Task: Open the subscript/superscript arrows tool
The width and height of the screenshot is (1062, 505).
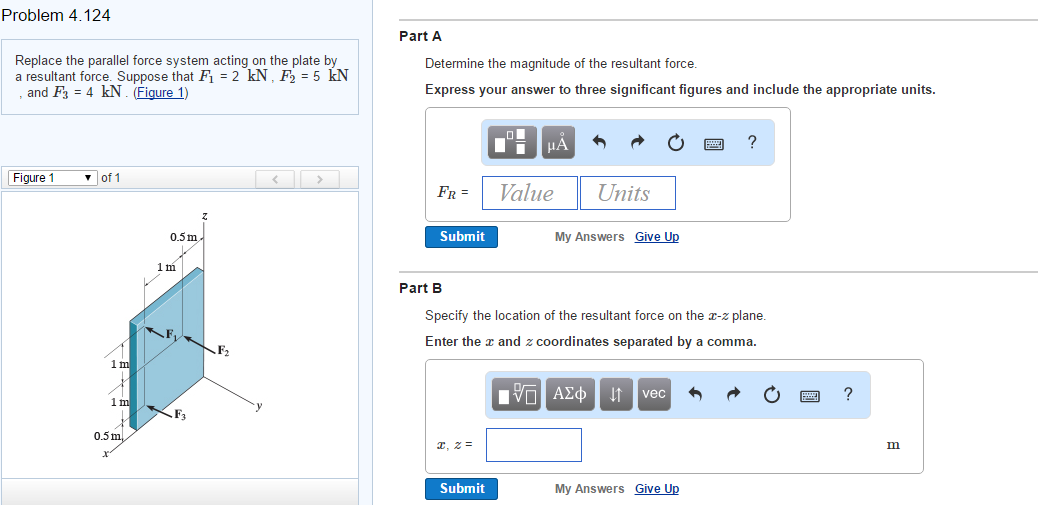Action: point(616,393)
